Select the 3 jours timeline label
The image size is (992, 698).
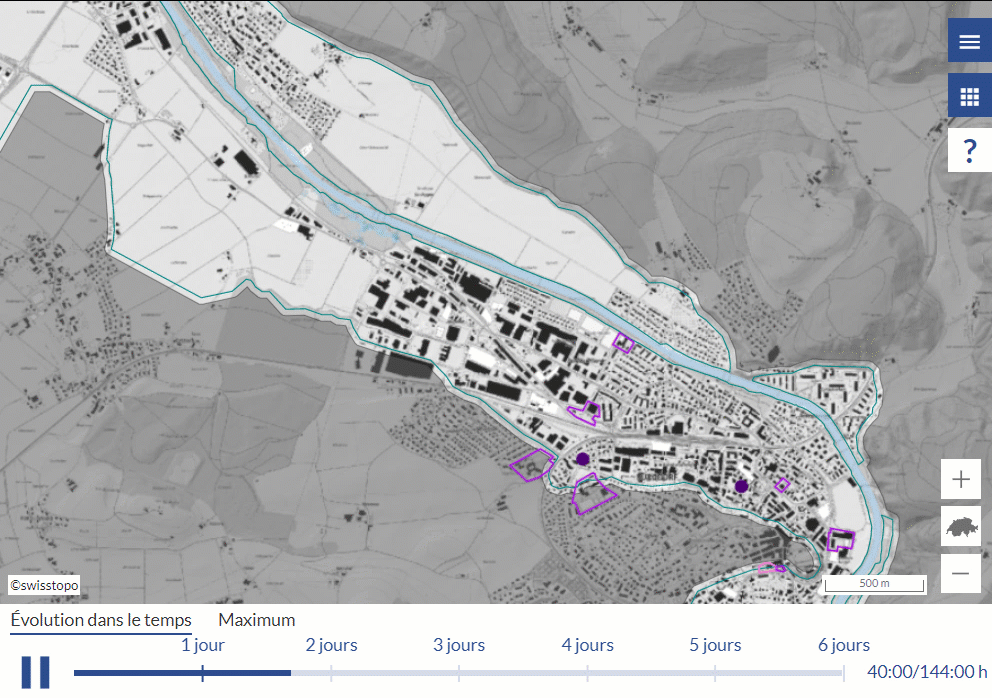coord(459,645)
